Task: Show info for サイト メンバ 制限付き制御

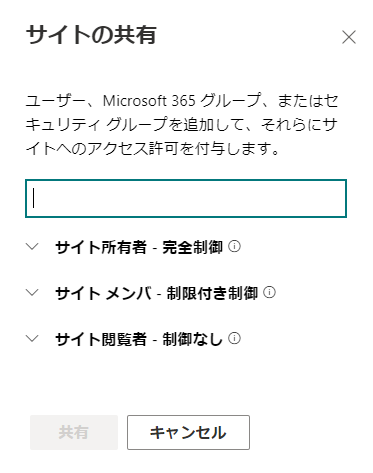Action: (269, 292)
